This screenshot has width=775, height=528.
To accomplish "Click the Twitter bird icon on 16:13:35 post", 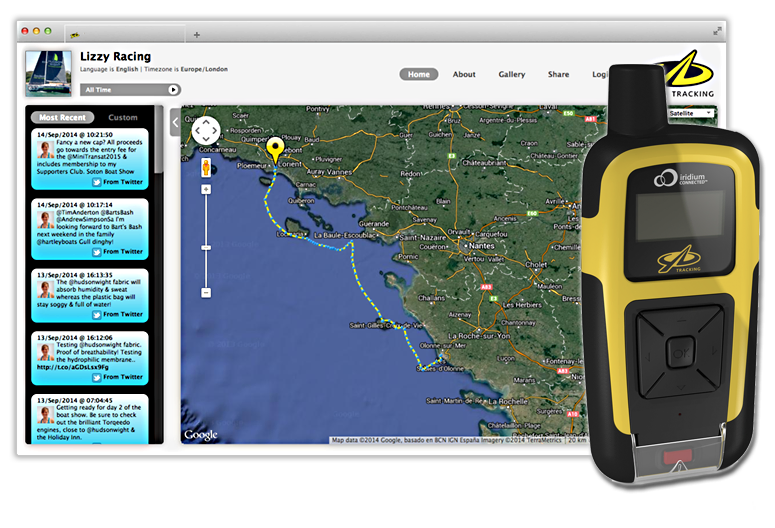I will [97, 314].
